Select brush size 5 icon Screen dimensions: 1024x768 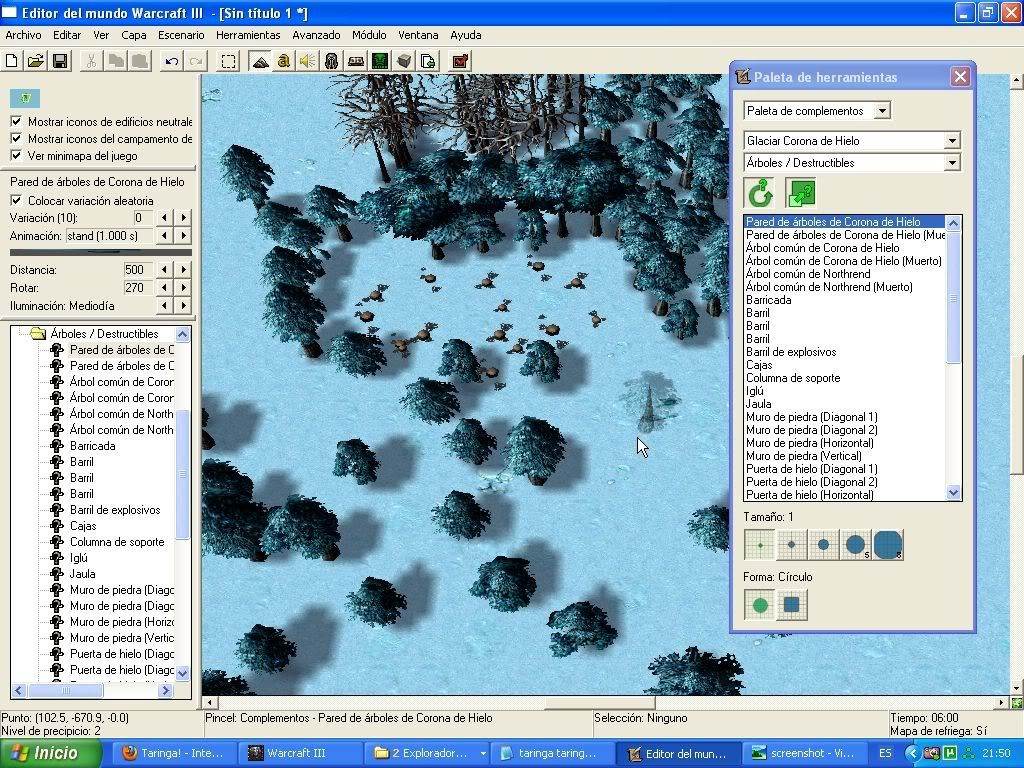pos(856,545)
